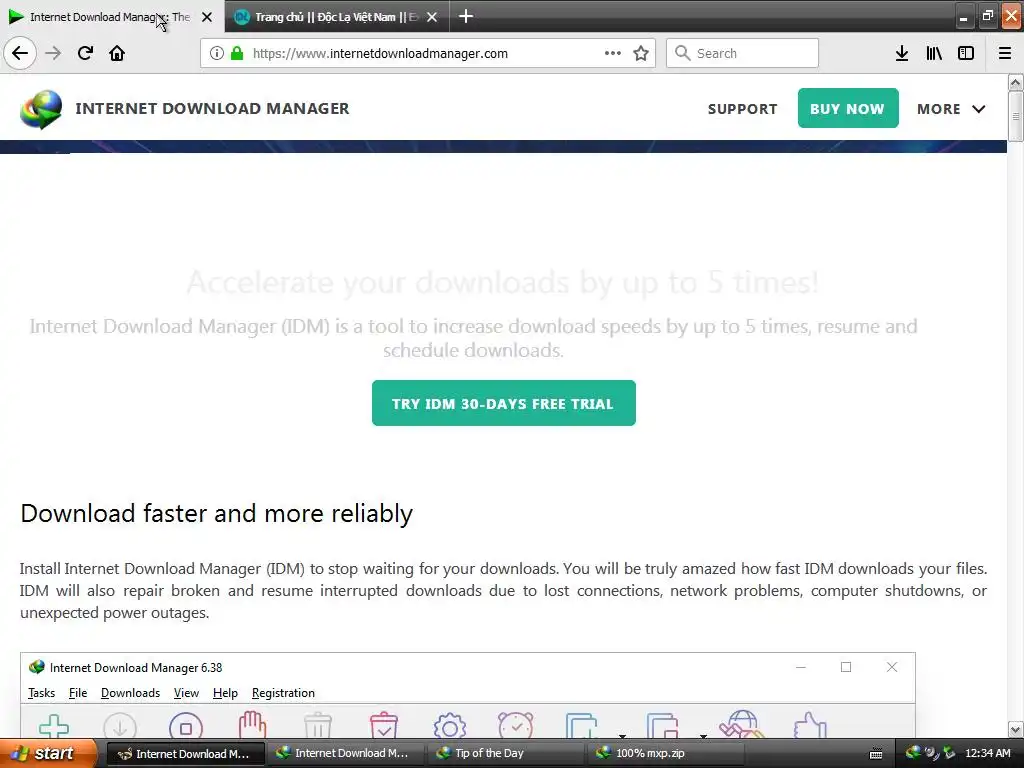Click the Stop Queue icon

[x=663, y=726]
